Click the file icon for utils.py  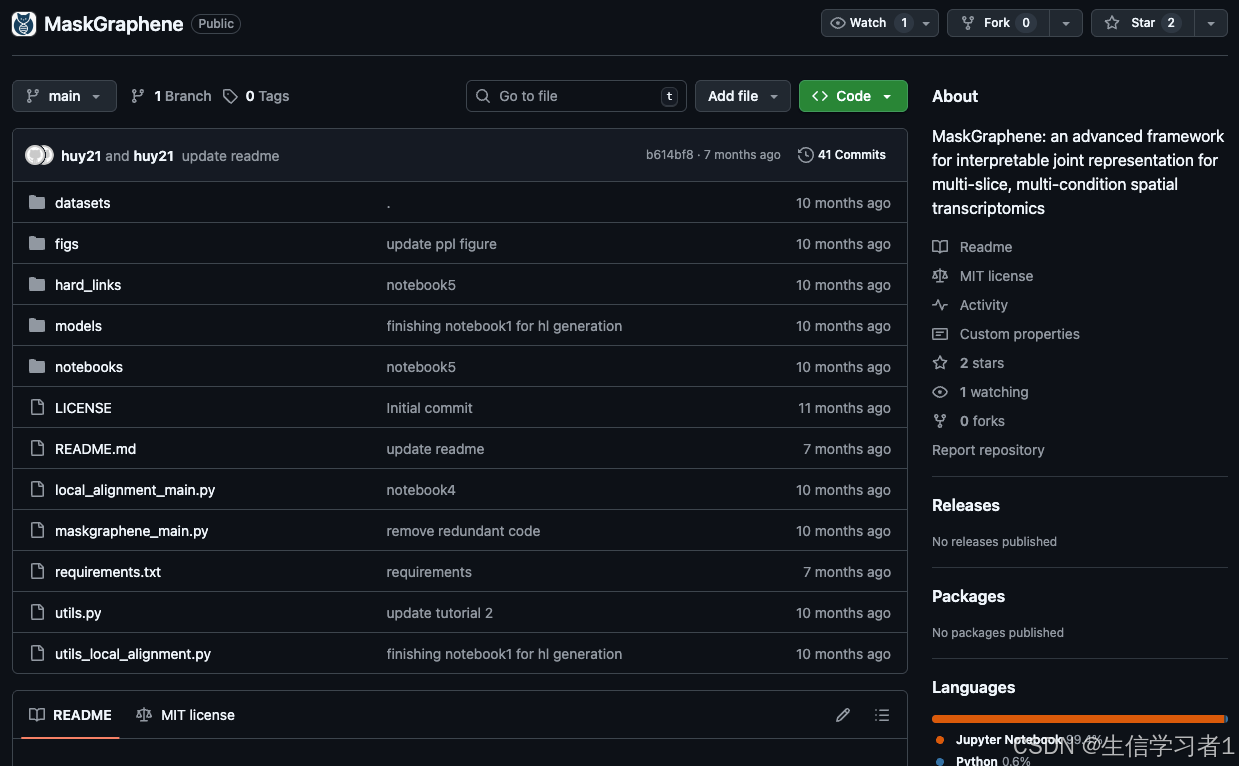[x=37, y=613]
